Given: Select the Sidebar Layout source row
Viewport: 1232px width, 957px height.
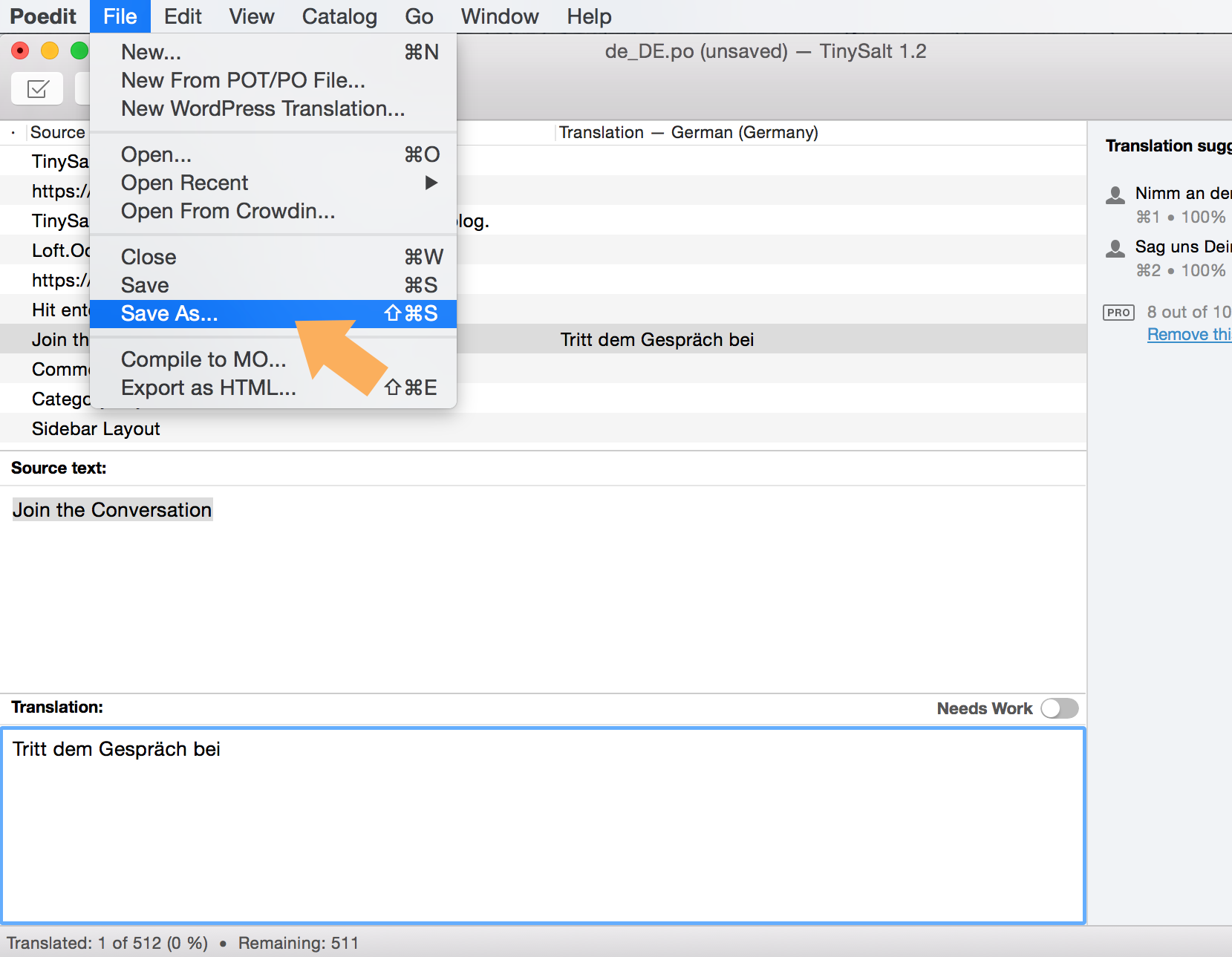Looking at the screenshot, I should point(96,428).
